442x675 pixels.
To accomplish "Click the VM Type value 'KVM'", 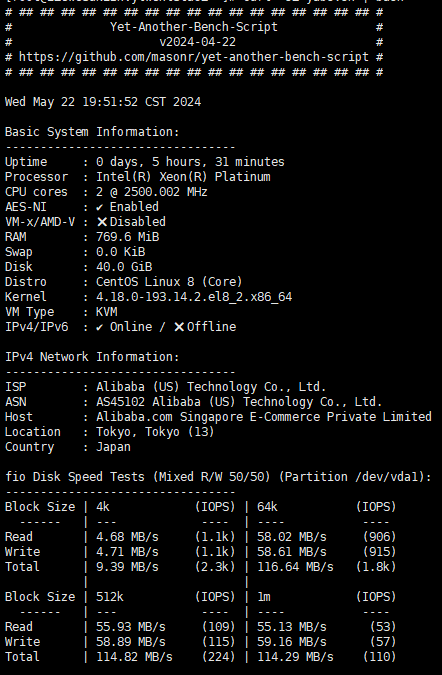I will 106,312.
